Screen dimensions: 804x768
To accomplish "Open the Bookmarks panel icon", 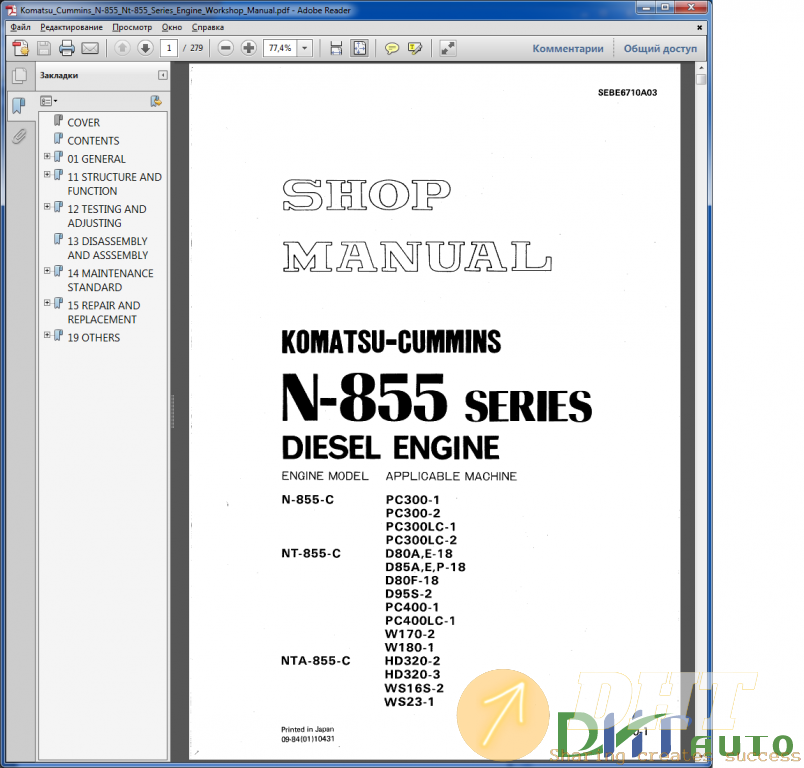I will coord(18,106).
